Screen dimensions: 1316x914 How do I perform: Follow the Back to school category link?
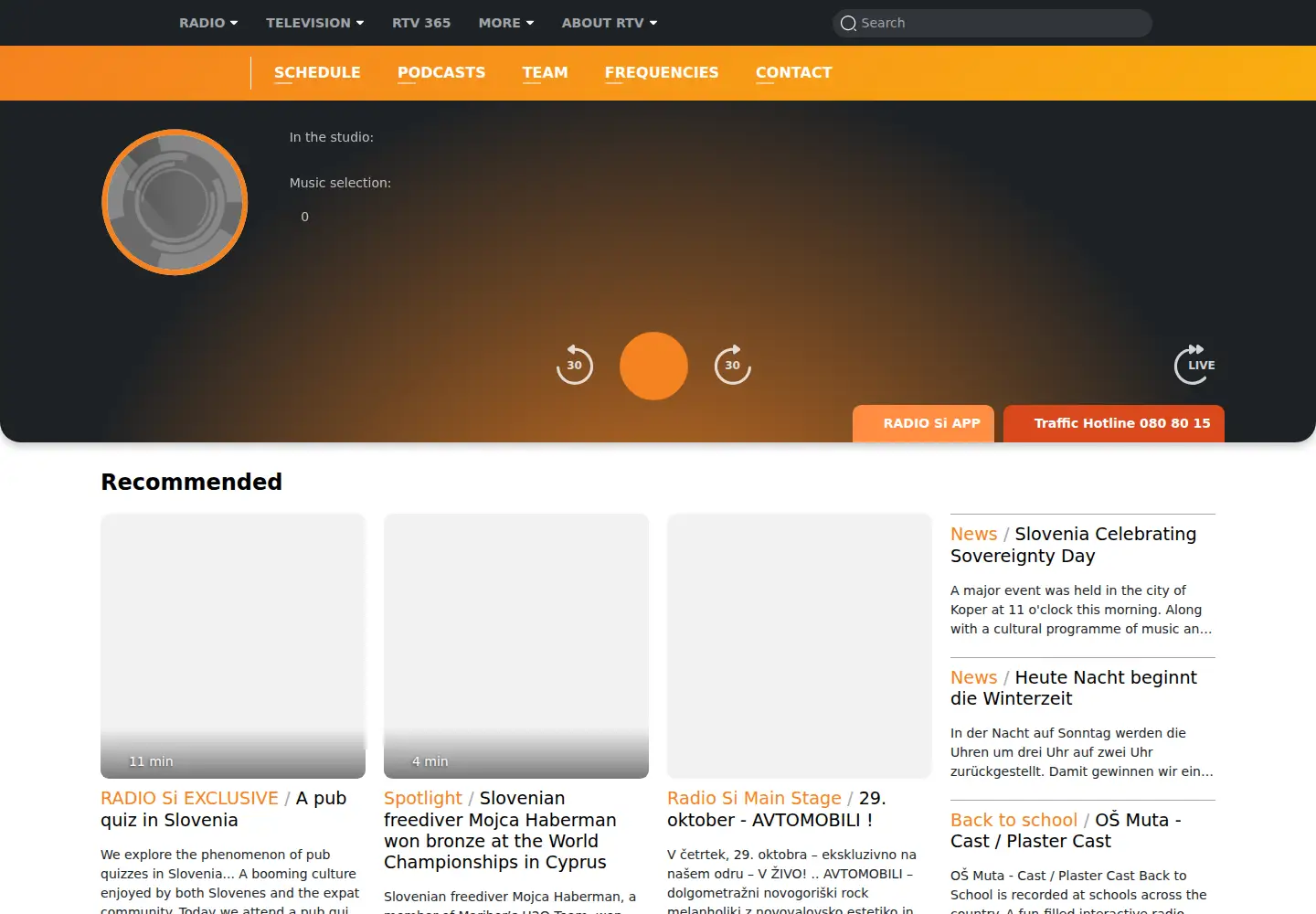pos(1014,821)
